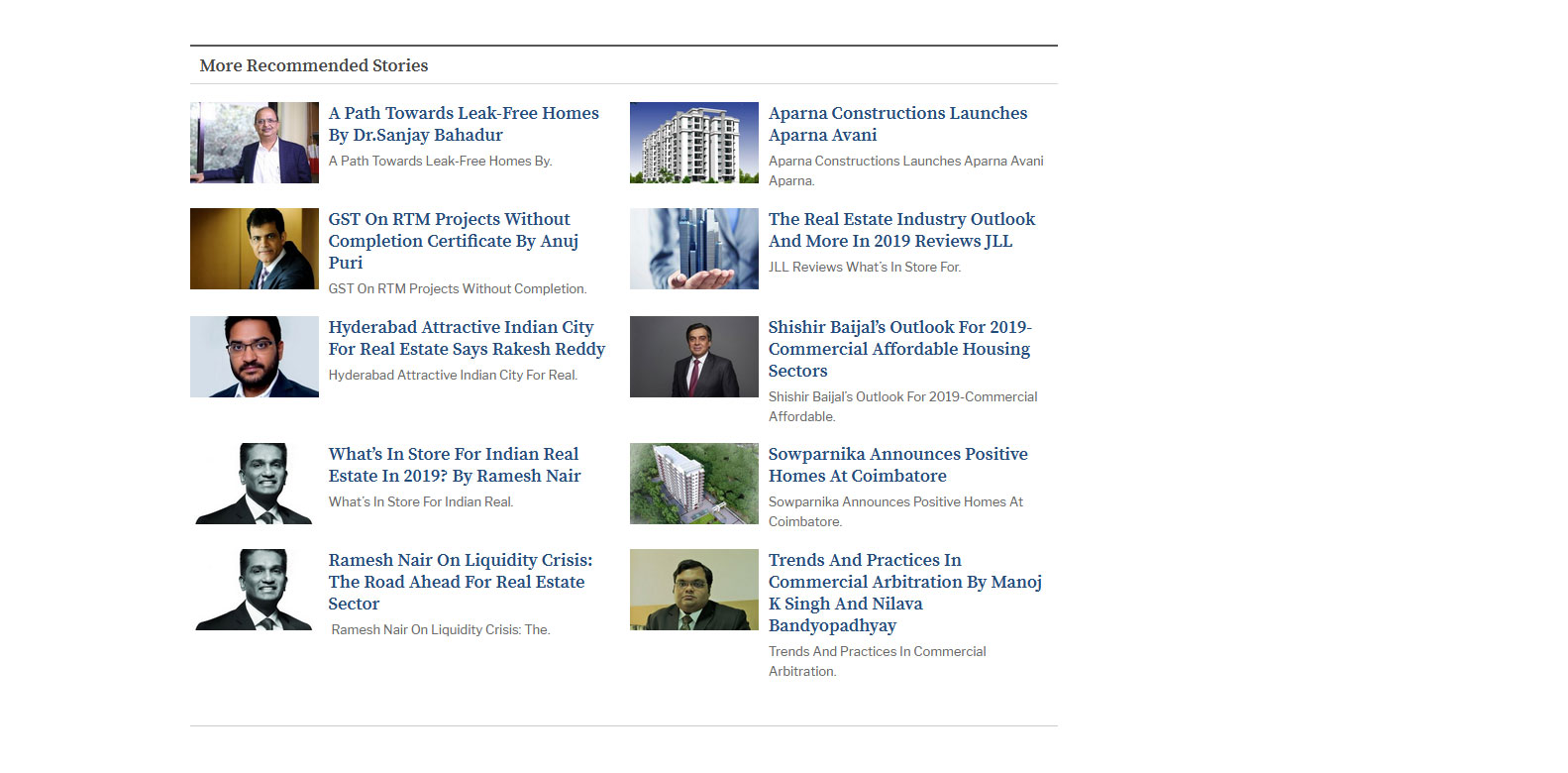The image size is (1568, 773).
Task: Open 'Trends And Practices In Commercial Arbitration' story
Action: [x=905, y=593]
